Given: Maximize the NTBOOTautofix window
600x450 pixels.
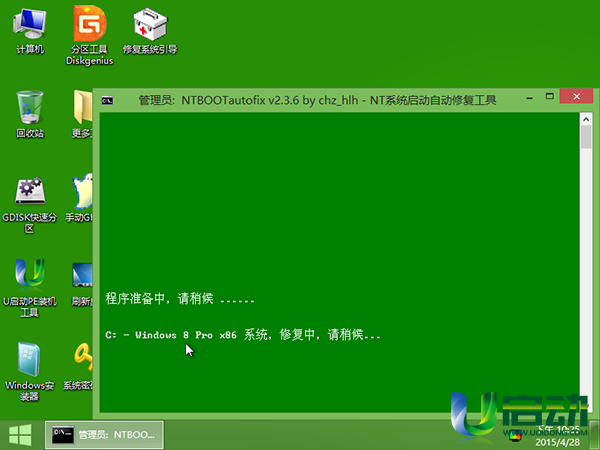Looking at the screenshot, I should [549, 96].
